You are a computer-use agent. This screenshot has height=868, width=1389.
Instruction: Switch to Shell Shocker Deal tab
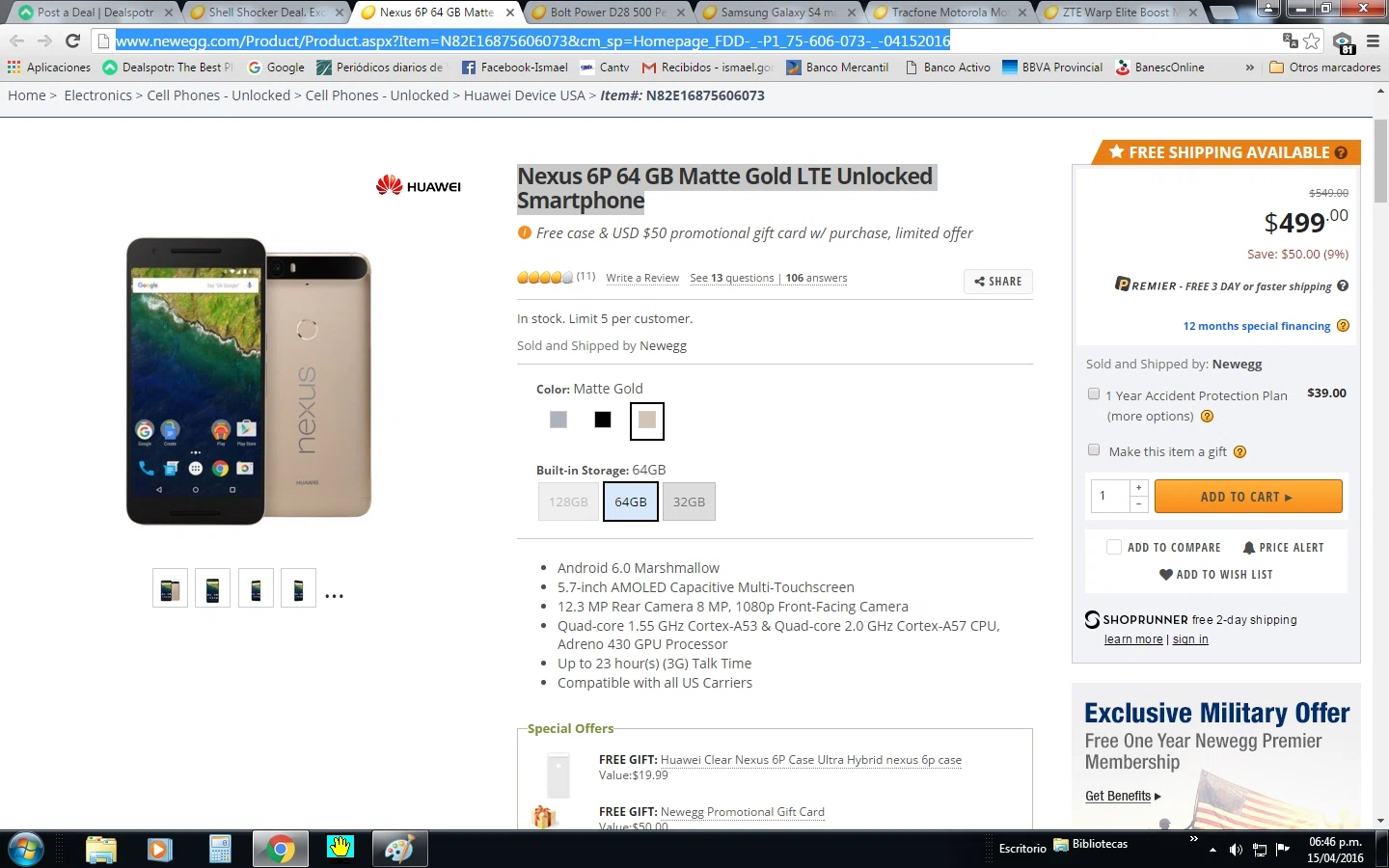click(x=267, y=13)
